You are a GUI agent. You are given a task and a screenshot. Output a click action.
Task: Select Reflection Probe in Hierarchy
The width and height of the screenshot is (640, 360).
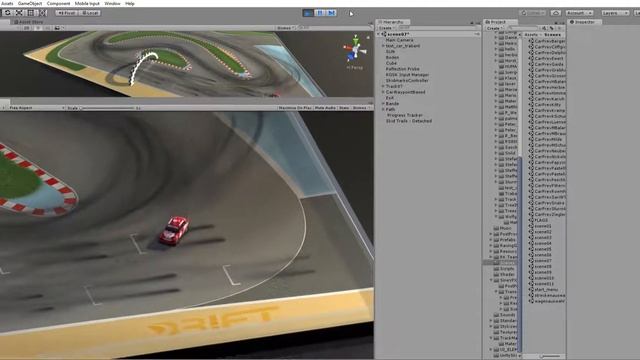[402, 69]
